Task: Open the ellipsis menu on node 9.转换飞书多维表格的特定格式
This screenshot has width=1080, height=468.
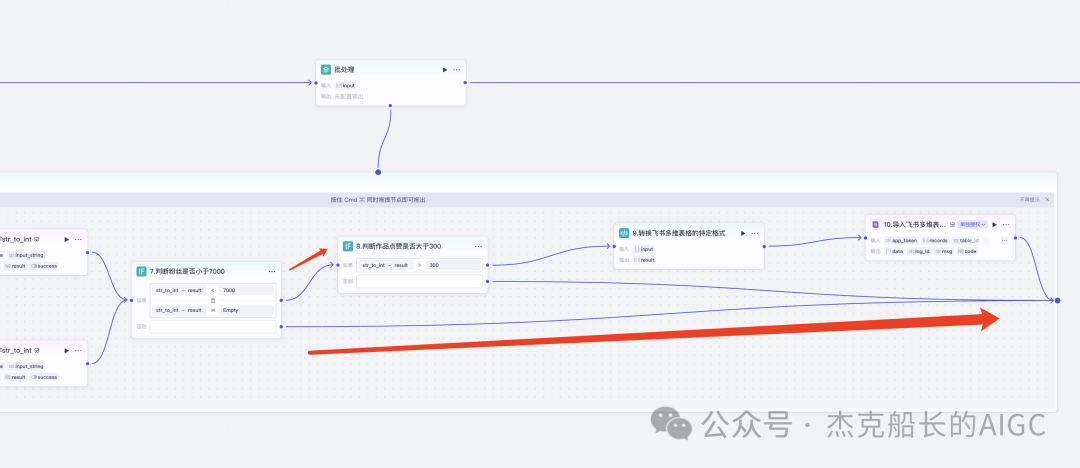Action: [x=755, y=233]
